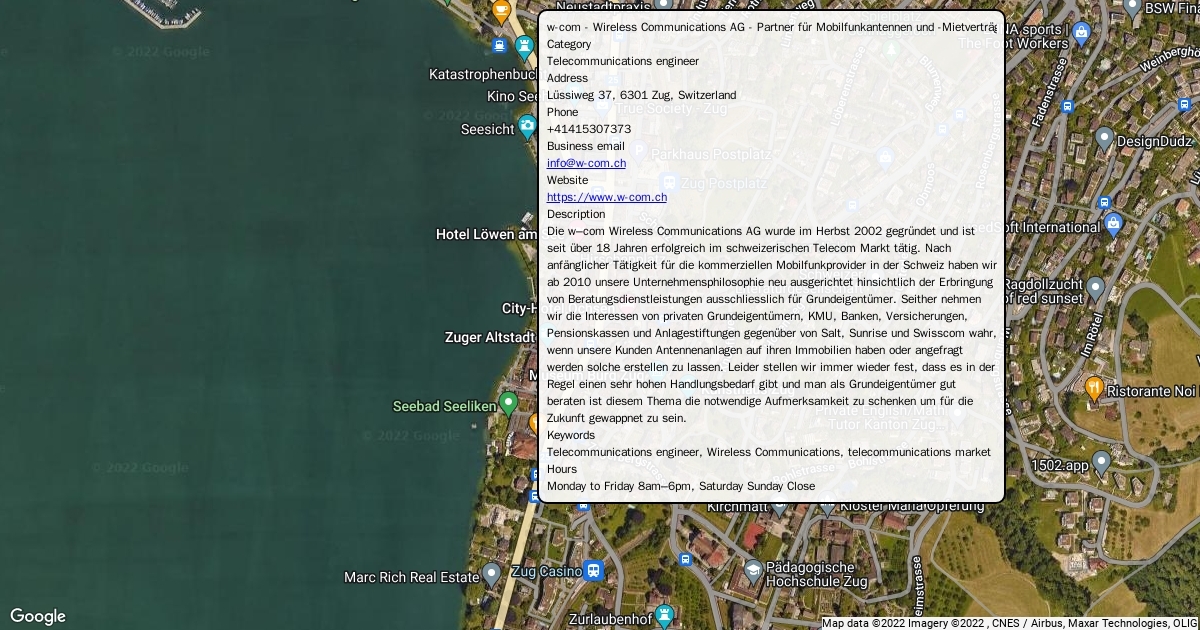The width and height of the screenshot is (1200, 630).
Task: Click the Seesicht camera marker
Action: click(x=527, y=127)
